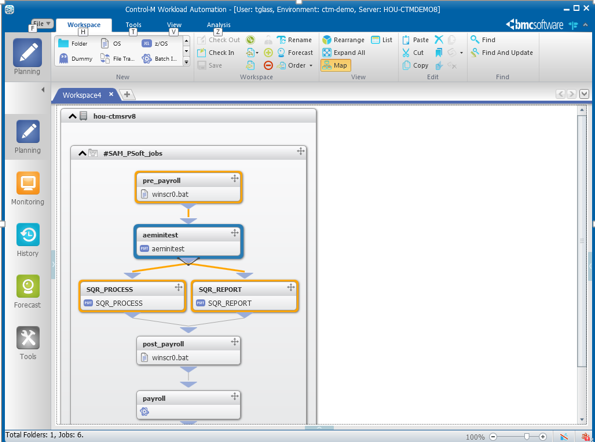Click Find in ribbon
The height and width of the screenshot is (442, 595).
pos(483,40)
